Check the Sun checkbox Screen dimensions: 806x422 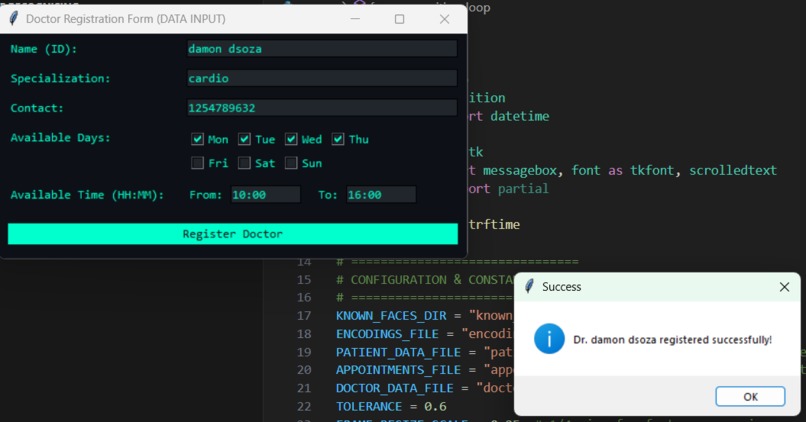[291, 163]
